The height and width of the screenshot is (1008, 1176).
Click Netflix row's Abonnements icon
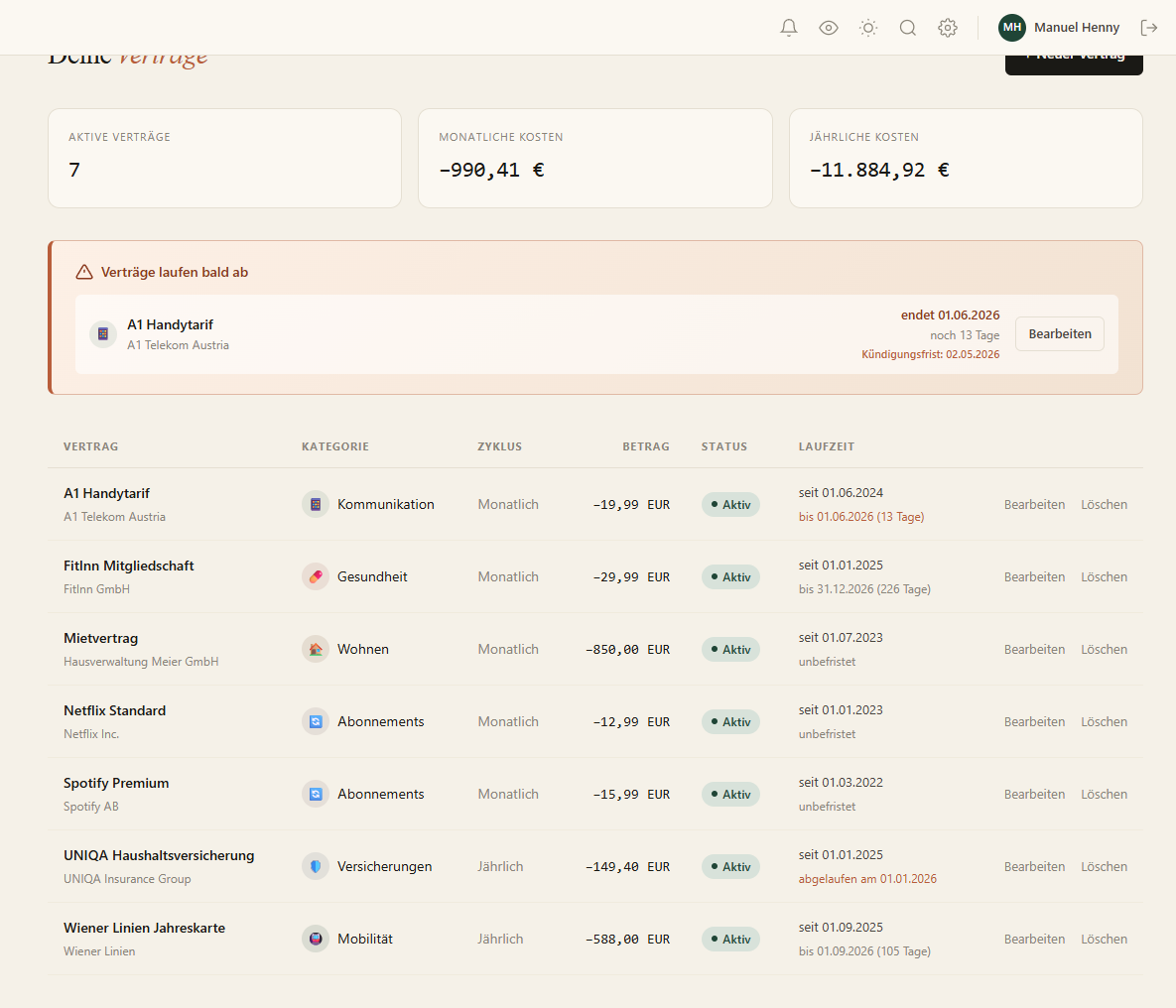(x=315, y=721)
